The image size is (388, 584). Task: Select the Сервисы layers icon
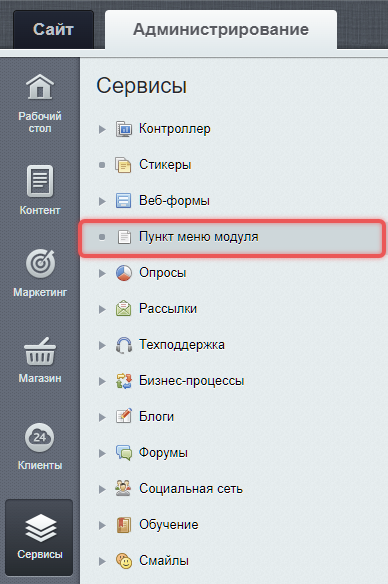[40, 528]
